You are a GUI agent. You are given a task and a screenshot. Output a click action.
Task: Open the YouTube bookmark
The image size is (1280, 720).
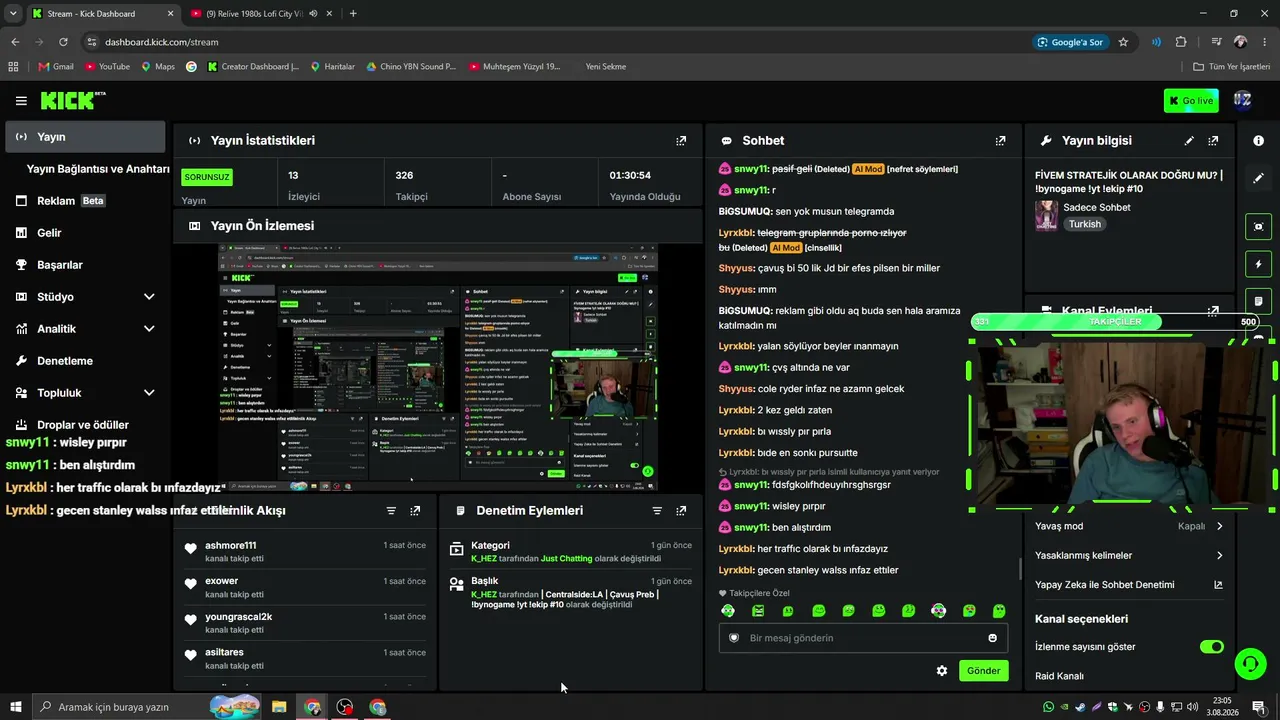(108, 67)
